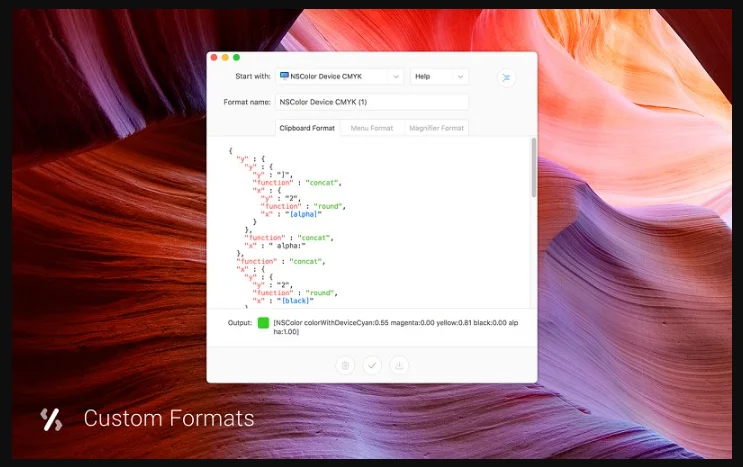Click the "[black]" token in the code
This screenshot has height=467, width=743.
pos(295,301)
